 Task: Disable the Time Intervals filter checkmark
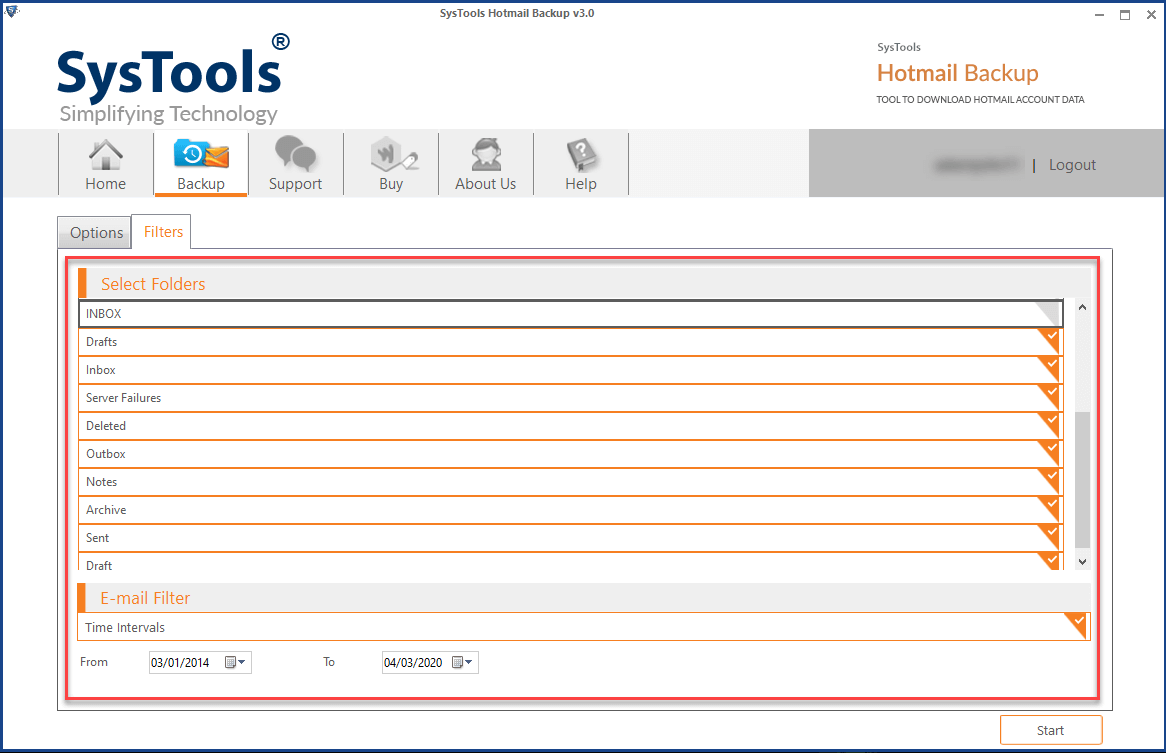click(x=1077, y=623)
